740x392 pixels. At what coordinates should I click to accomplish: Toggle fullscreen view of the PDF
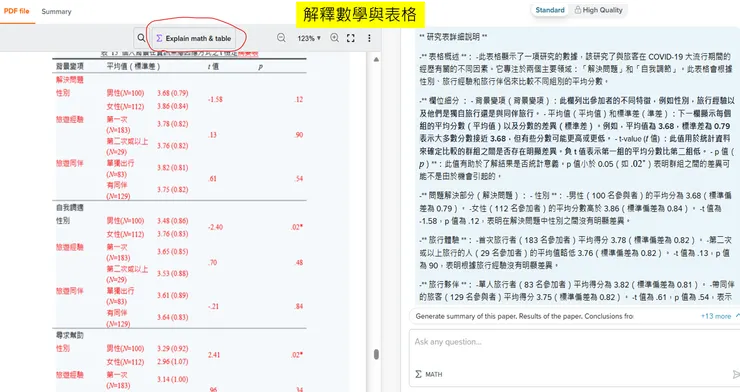[x=351, y=38]
